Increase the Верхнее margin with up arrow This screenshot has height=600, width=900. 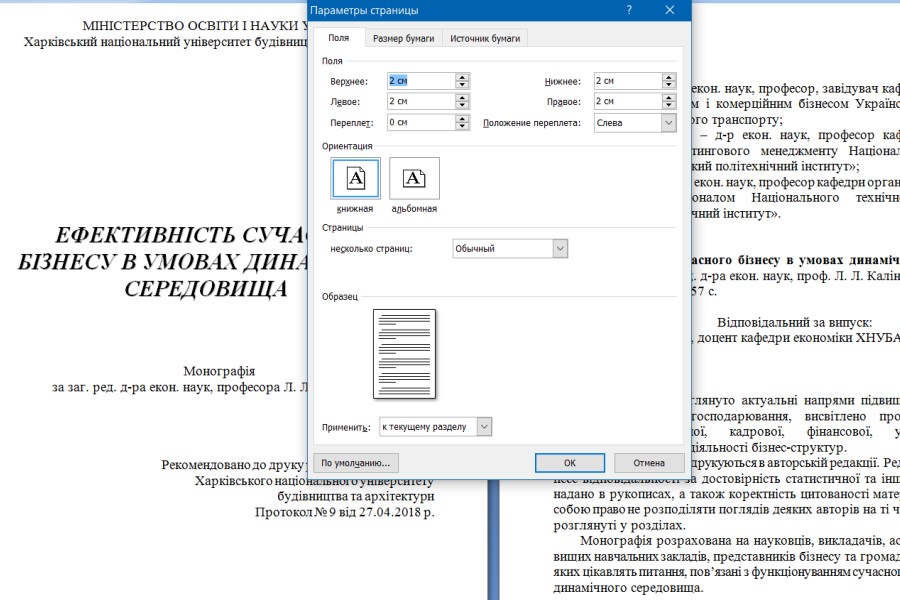(462, 77)
